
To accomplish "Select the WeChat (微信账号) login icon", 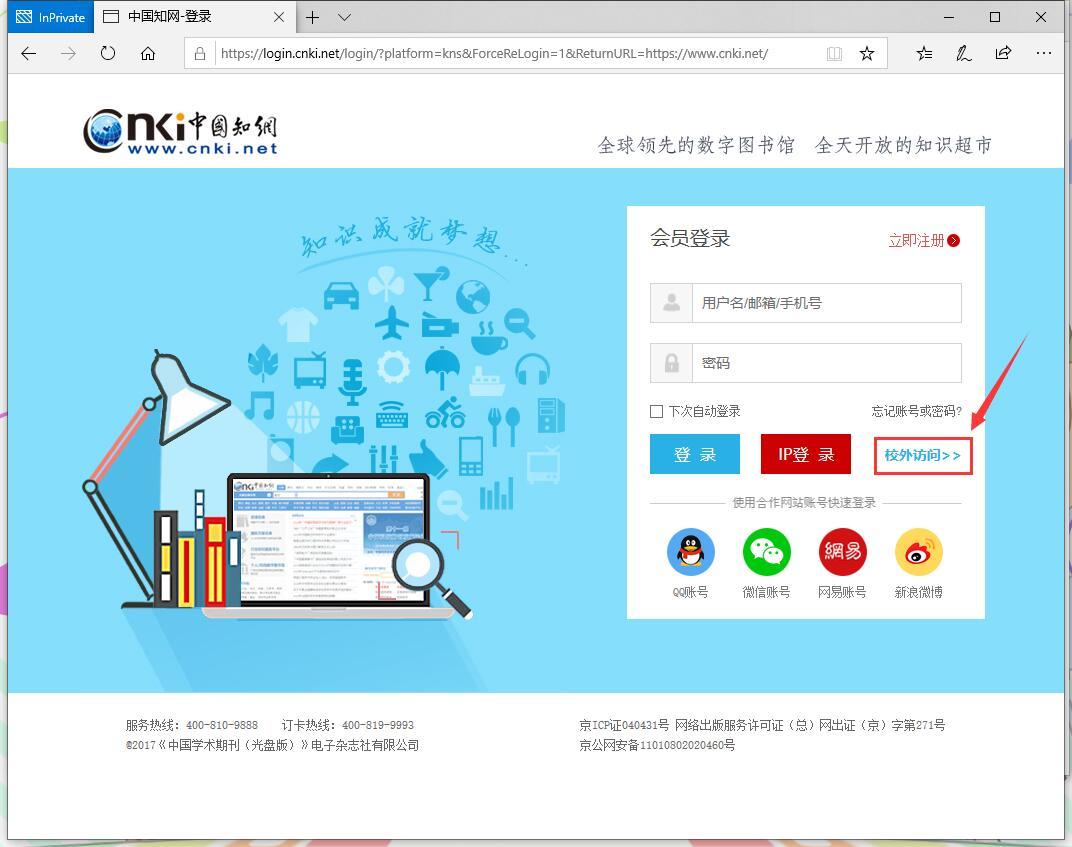I will click(x=766, y=551).
